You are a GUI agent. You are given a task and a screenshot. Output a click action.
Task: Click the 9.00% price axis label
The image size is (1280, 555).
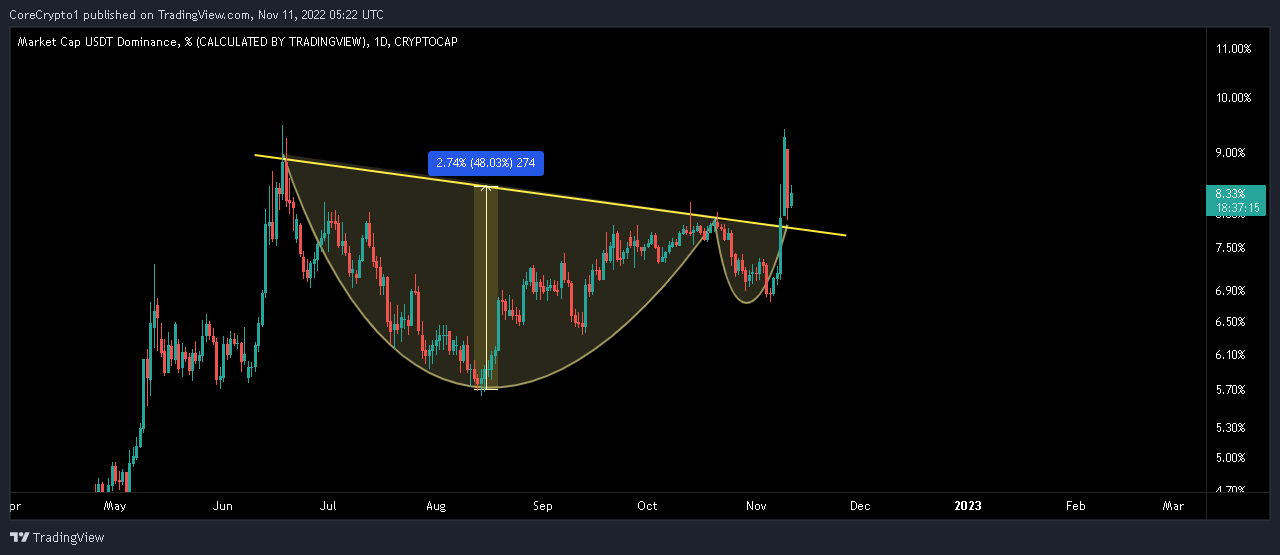(1230, 153)
